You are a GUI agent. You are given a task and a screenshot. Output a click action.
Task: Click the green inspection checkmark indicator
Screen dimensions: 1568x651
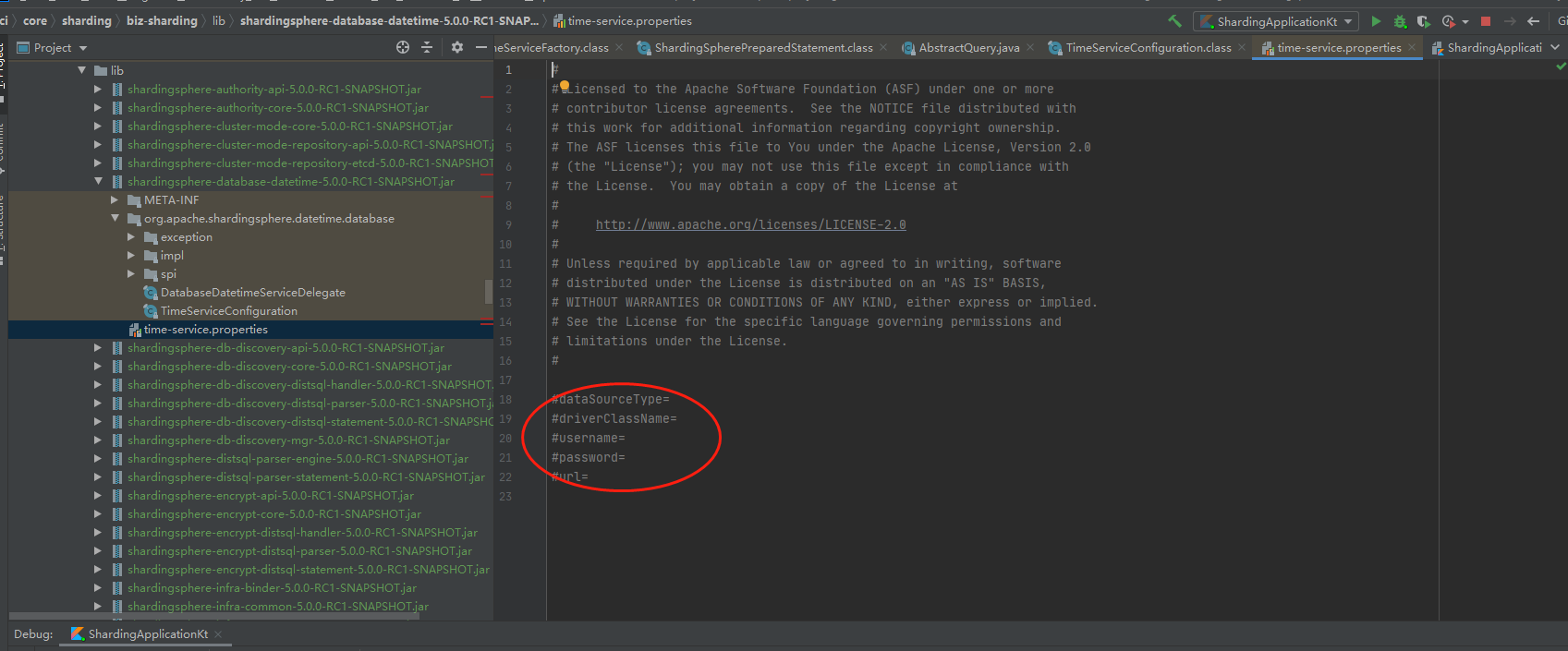(1561, 66)
